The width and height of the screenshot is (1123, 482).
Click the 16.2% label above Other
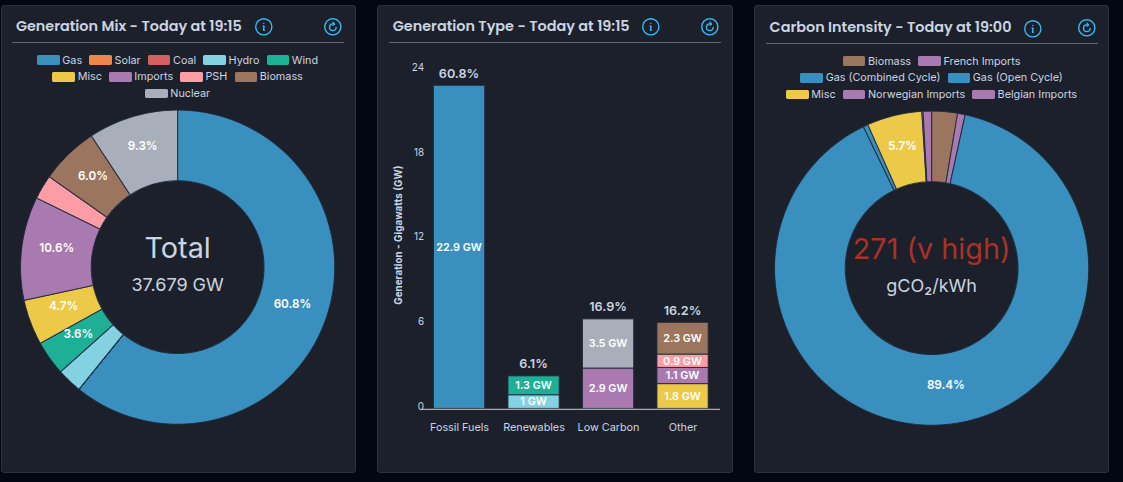pos(683,311)
